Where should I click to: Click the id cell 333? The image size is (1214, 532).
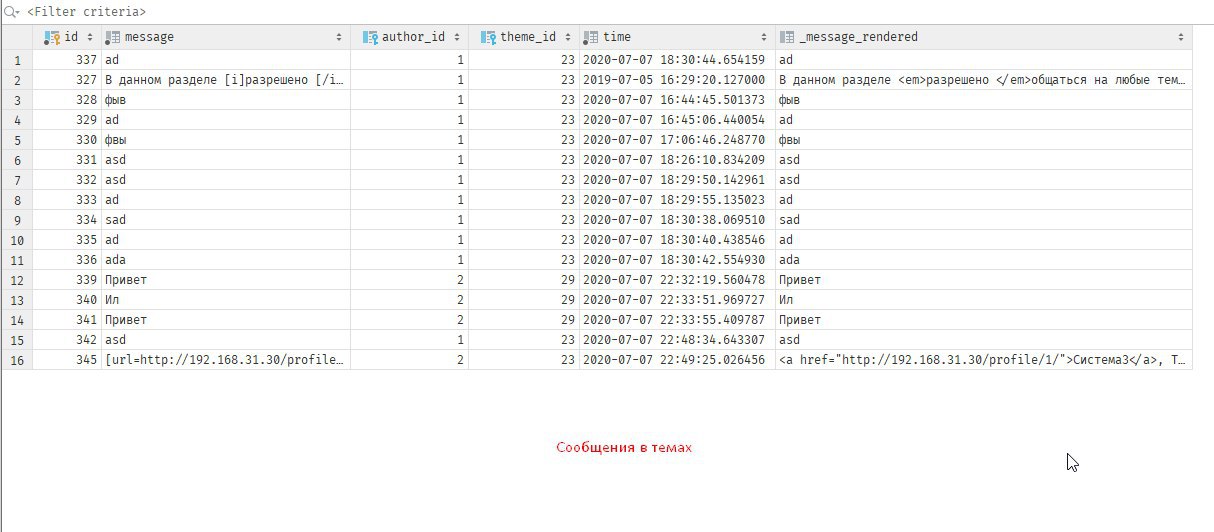click(67, 200)
